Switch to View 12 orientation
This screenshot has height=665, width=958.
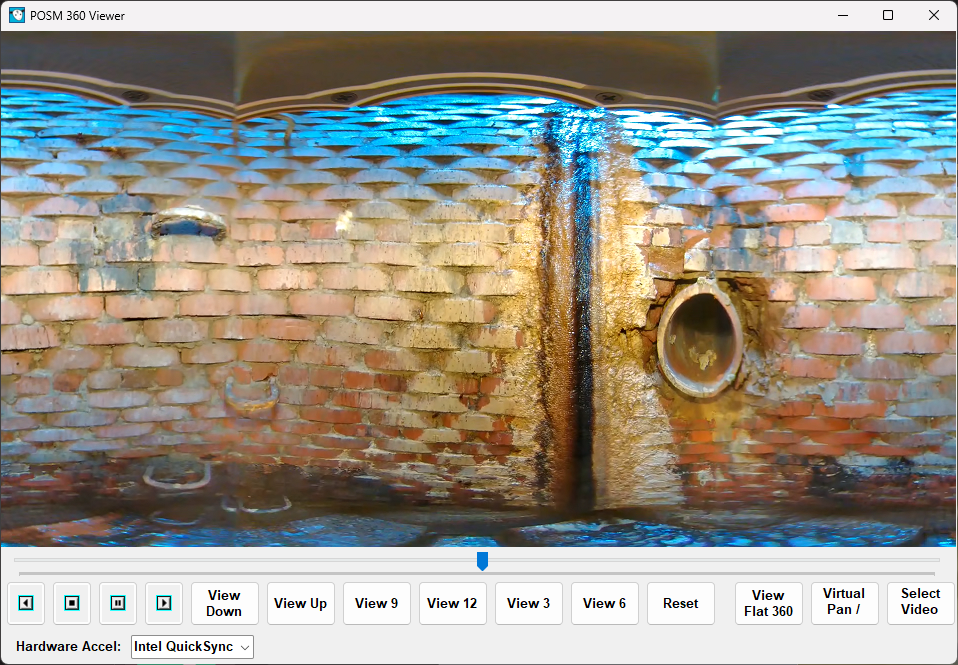coord(452,603)
